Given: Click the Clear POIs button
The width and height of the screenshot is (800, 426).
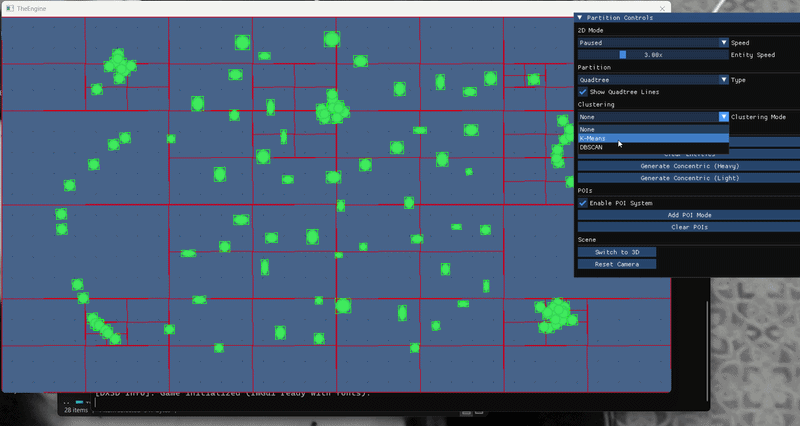Looking at the screenshot, I should 688,227.
